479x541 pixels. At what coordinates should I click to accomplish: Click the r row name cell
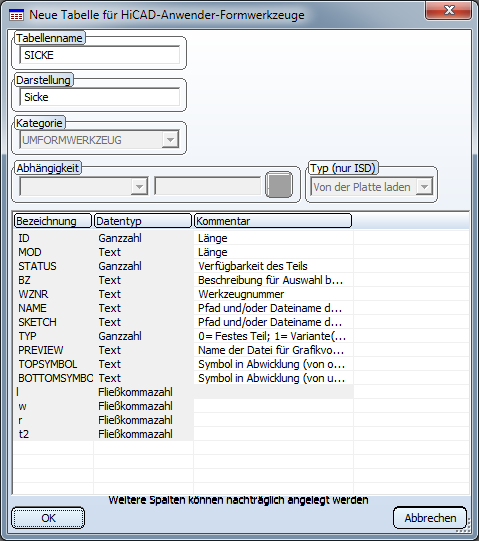[x=53, y=420]
